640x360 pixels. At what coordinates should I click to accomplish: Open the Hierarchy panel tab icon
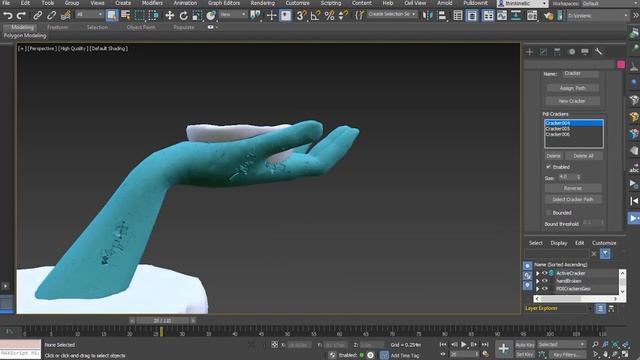557,52
